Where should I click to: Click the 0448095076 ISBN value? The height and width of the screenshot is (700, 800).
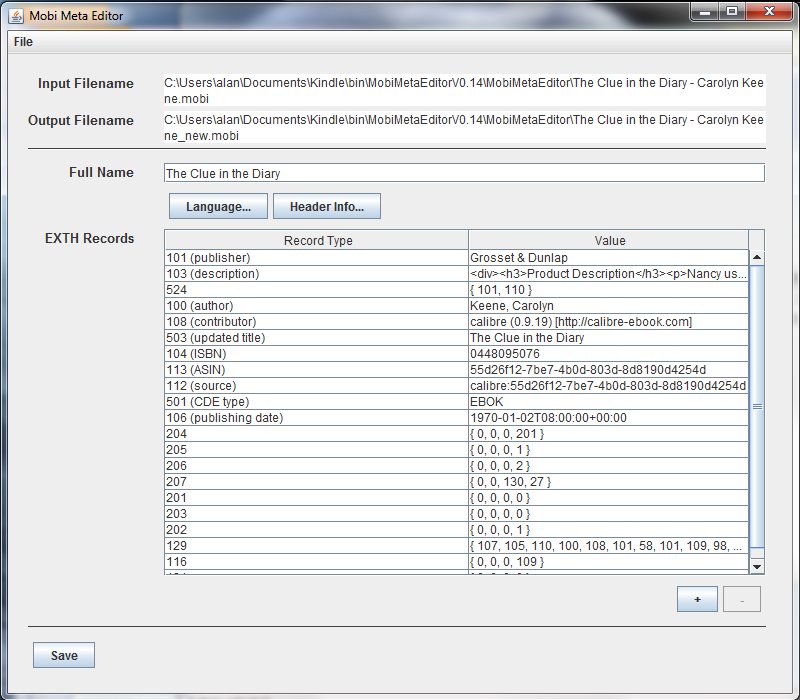(609, 354)
